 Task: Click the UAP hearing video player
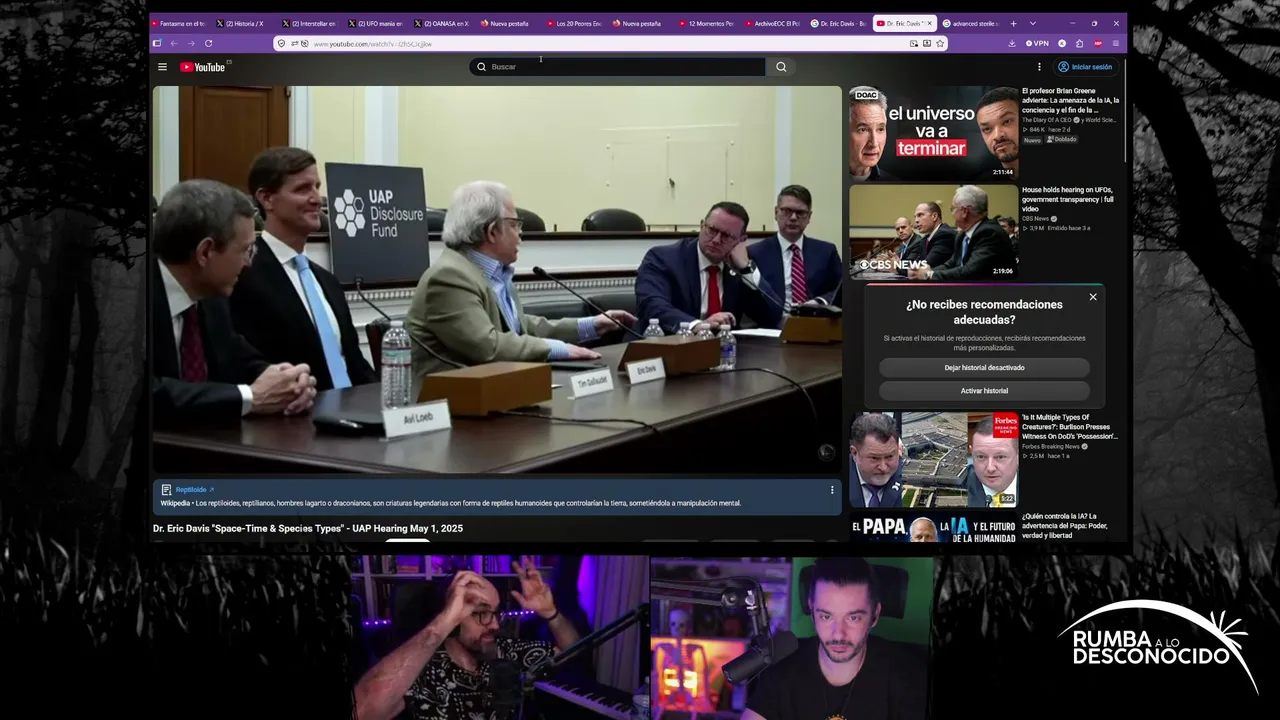tap(497, 279)
